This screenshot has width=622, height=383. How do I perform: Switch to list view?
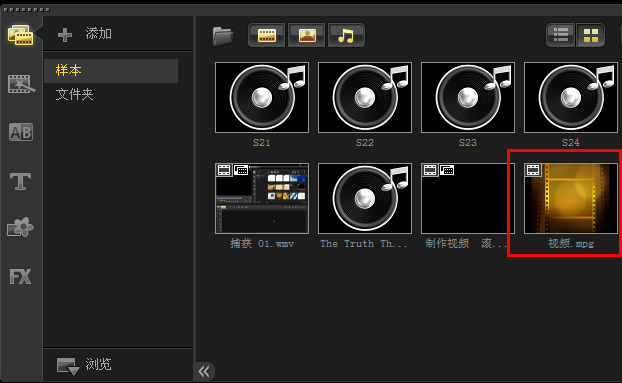click(x=561, y=35)
